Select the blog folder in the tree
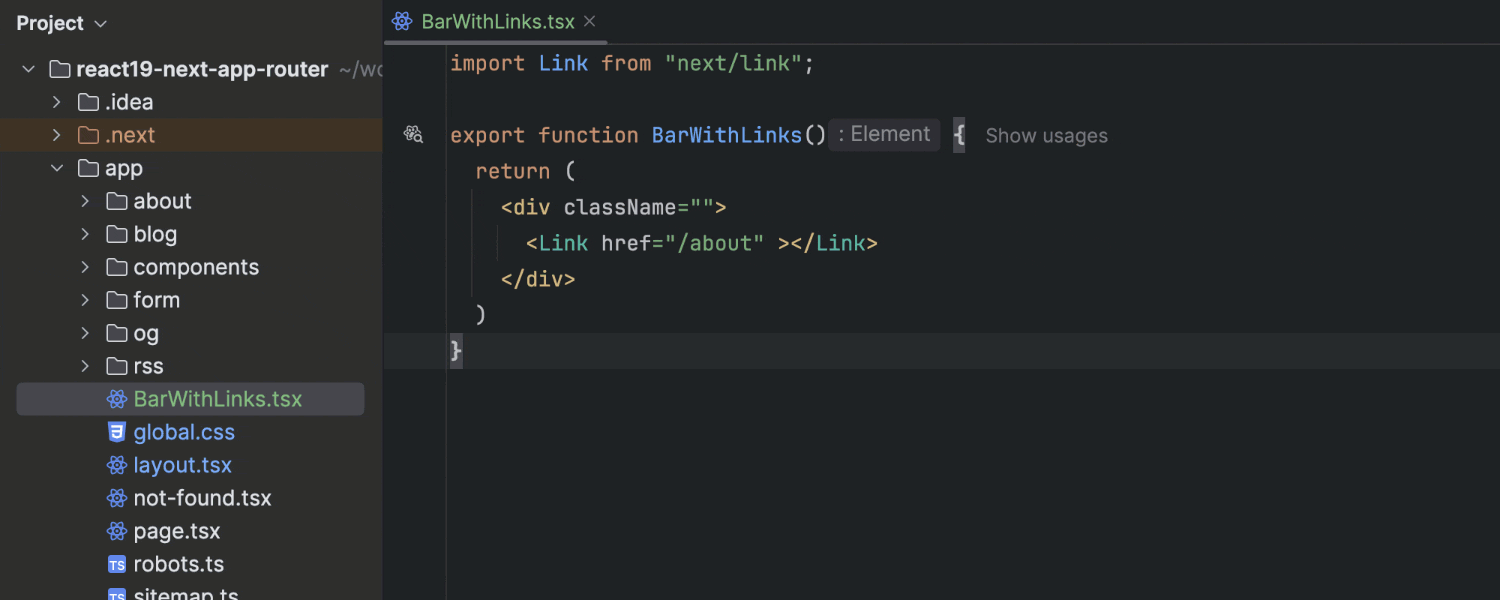The image size is (1500, 600). tap(155, 234)
